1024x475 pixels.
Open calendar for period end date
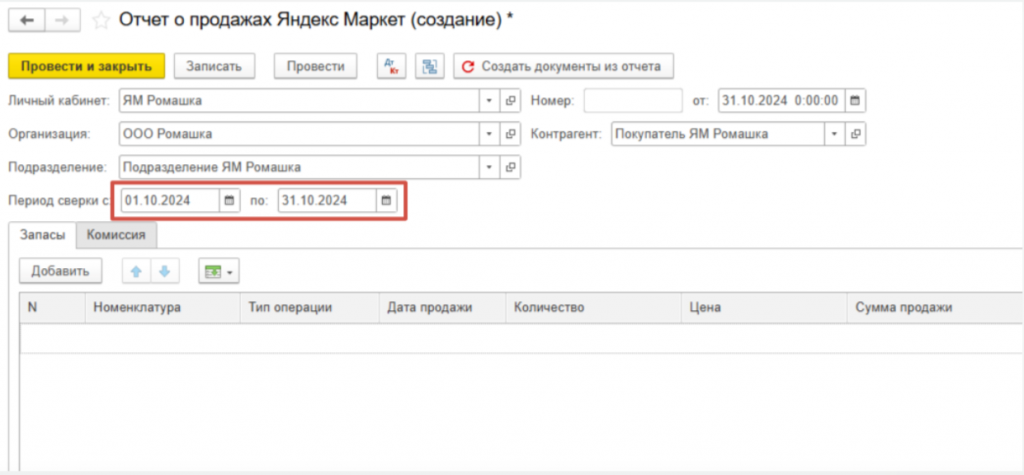pyautogui.click(x=386, y=201)
